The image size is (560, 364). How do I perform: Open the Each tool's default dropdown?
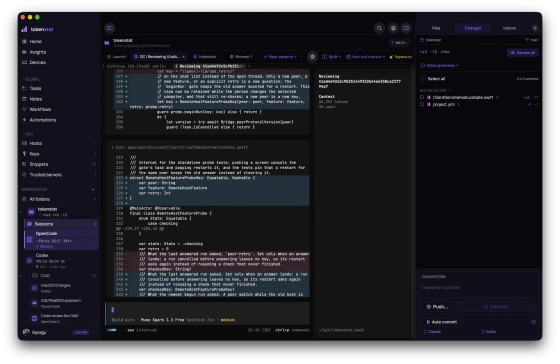point(366,56)
